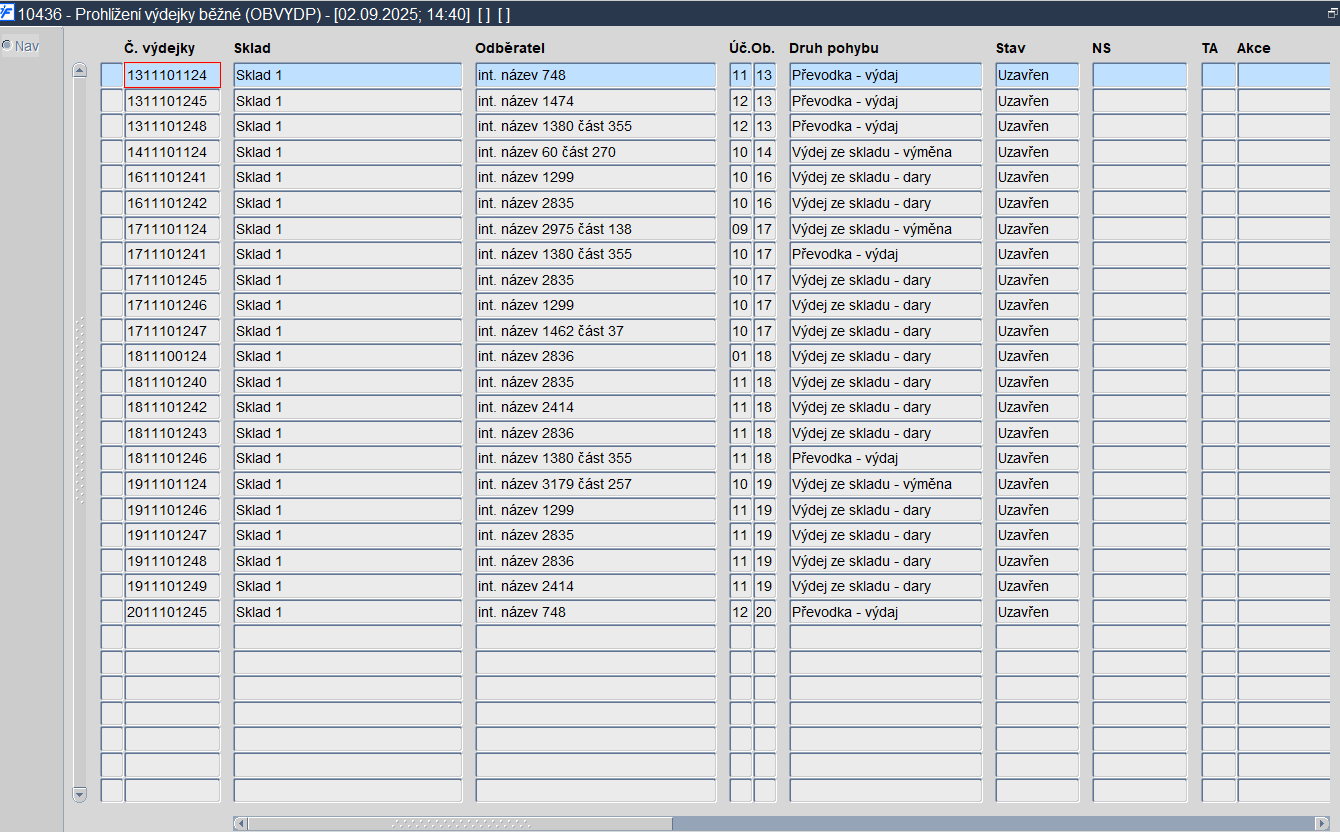
Task: Click the horizontal scrollbar left arrow
Action: (x=240, y=823)
